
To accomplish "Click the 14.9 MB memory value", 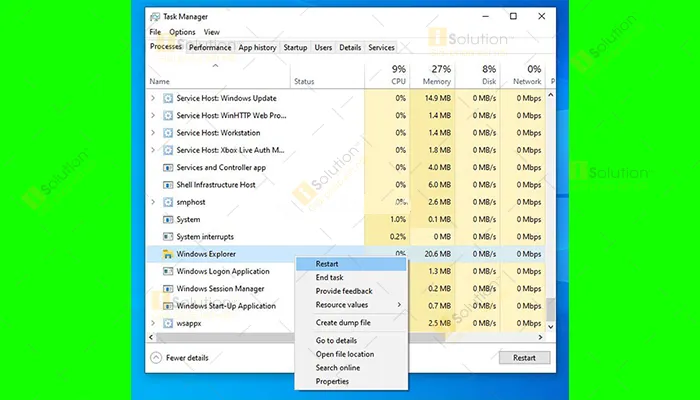I will click(x=438, y=98).
